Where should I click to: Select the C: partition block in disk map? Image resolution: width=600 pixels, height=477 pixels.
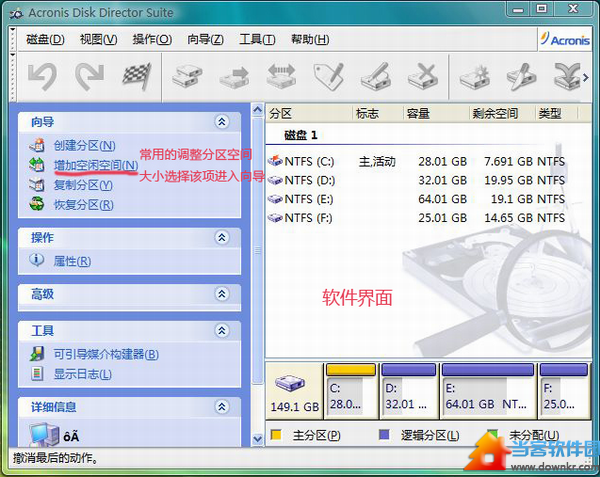click(x=351, y=391)
